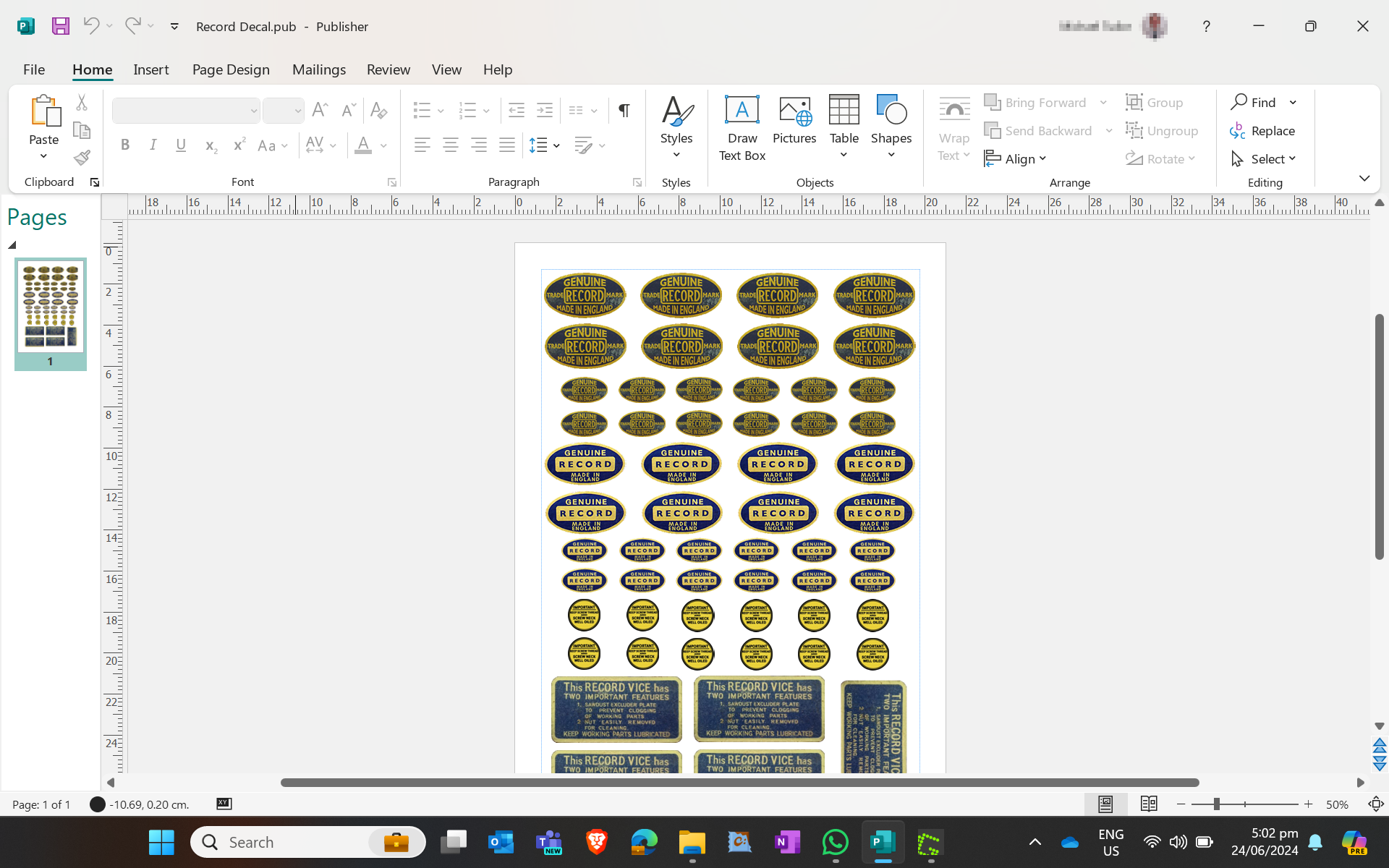This screenshot has width=1389, height=868.
Task: Increase indent level
Action: coord(545,110)
